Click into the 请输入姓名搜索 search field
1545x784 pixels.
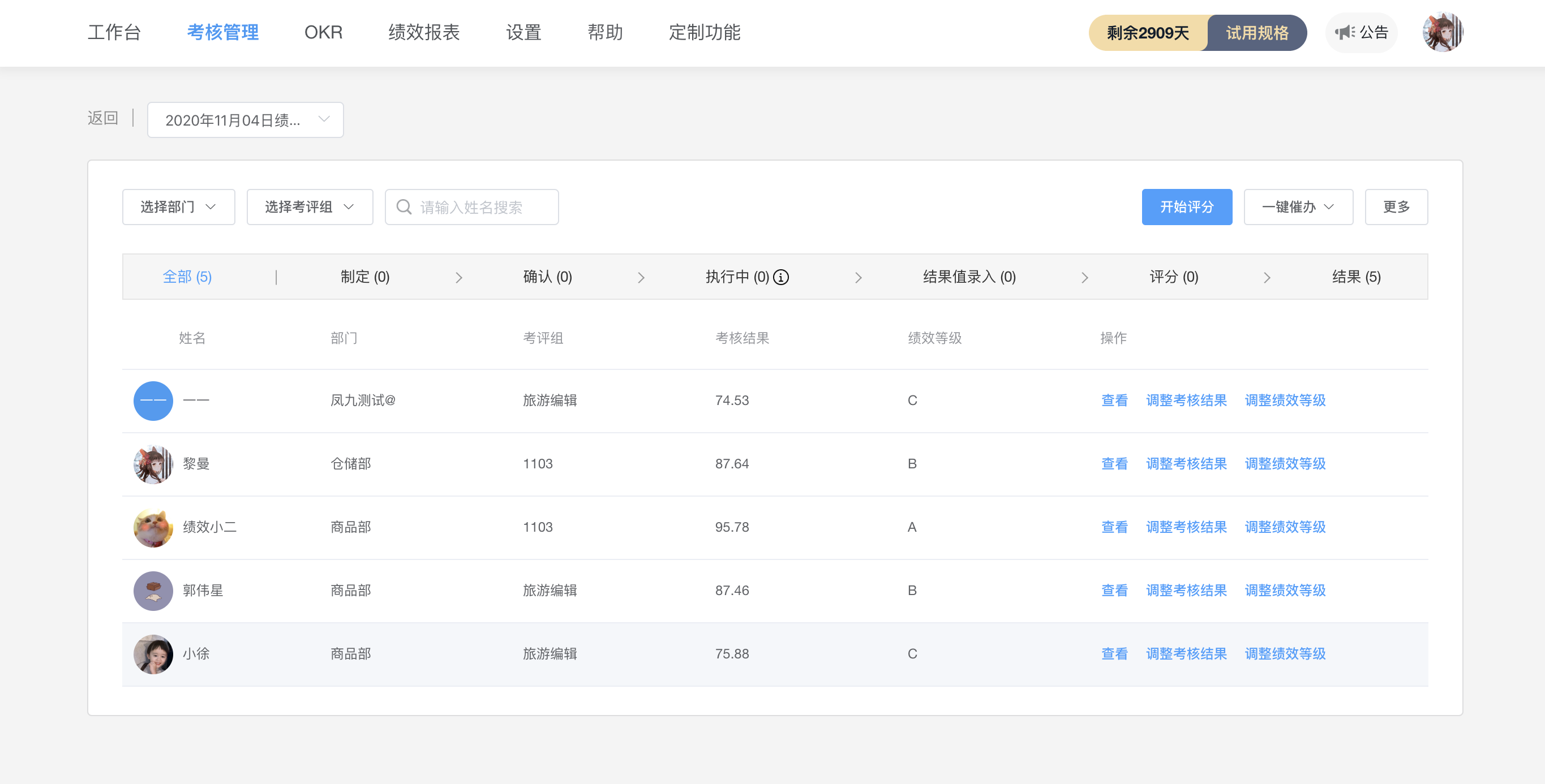point(472,207)
